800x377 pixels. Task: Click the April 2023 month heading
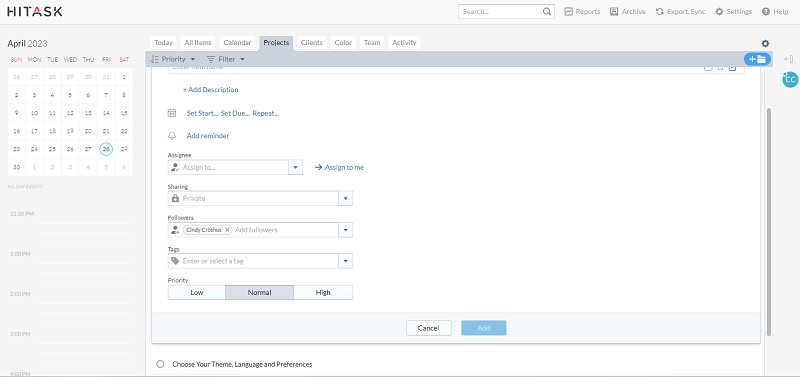pos(27,44)
